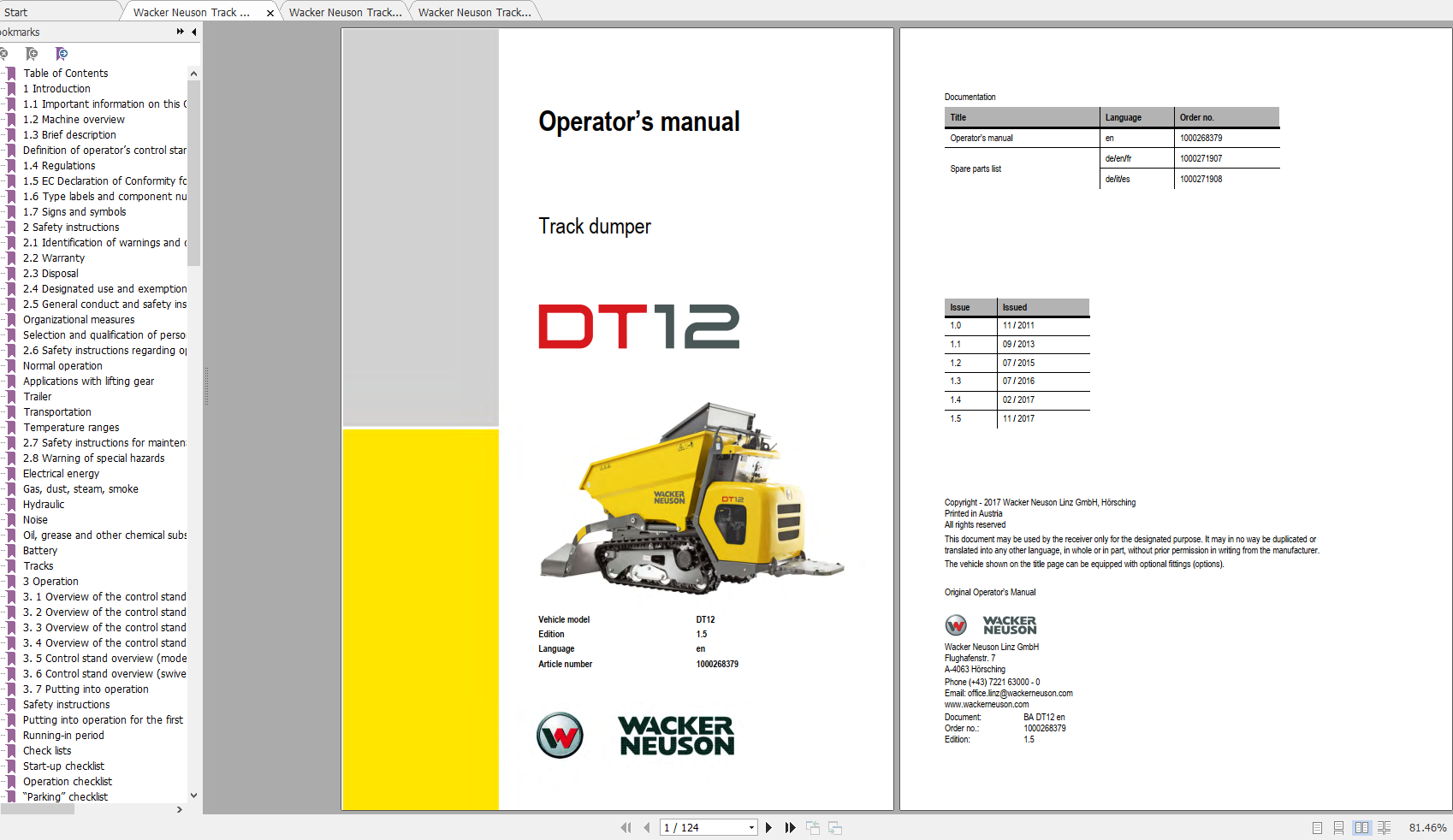1453x840 pixels.
Task: Switch to single page layout
Action: pyautogui.click(x=1317, y=828)
